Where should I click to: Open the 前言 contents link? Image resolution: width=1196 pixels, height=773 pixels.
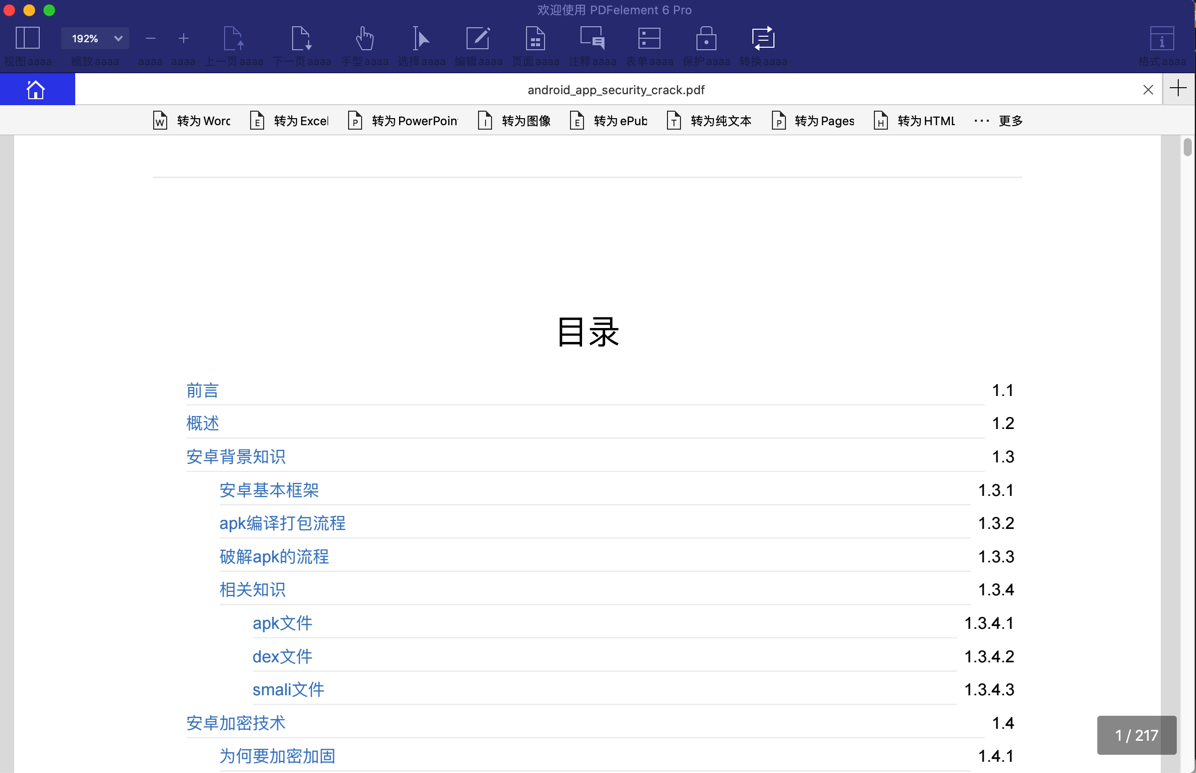point(202,391)
